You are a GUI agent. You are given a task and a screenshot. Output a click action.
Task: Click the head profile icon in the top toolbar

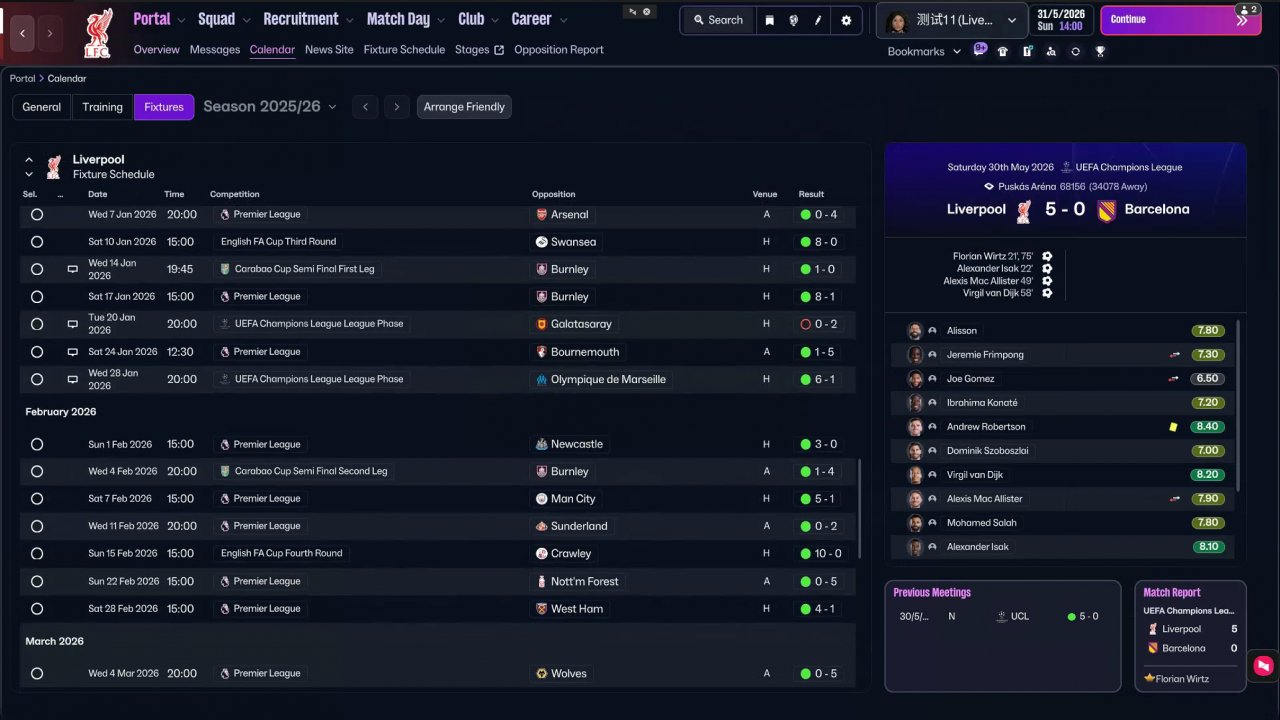(794, 20)
